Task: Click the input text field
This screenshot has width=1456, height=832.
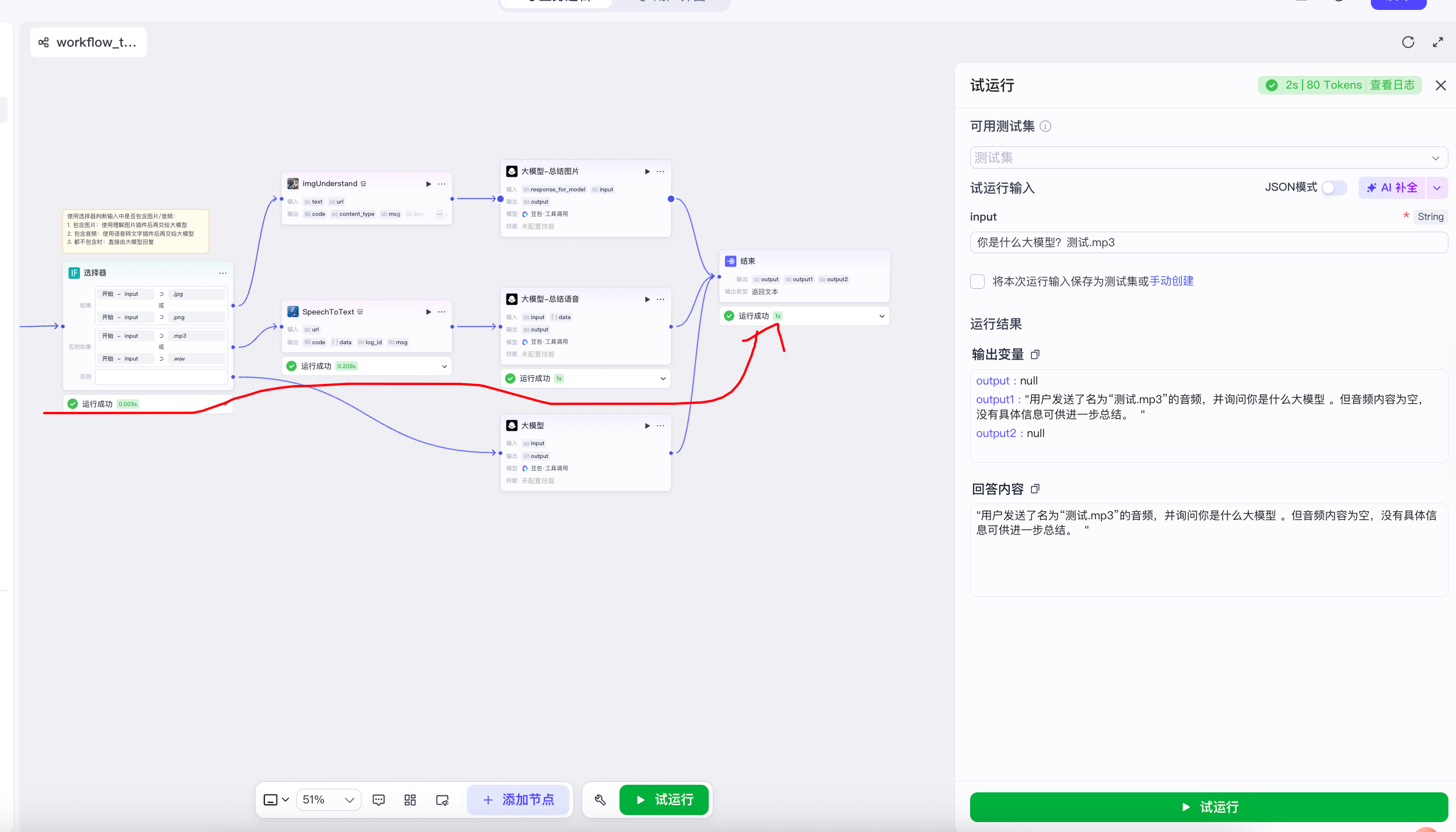Action: [x=1209, y=243]
